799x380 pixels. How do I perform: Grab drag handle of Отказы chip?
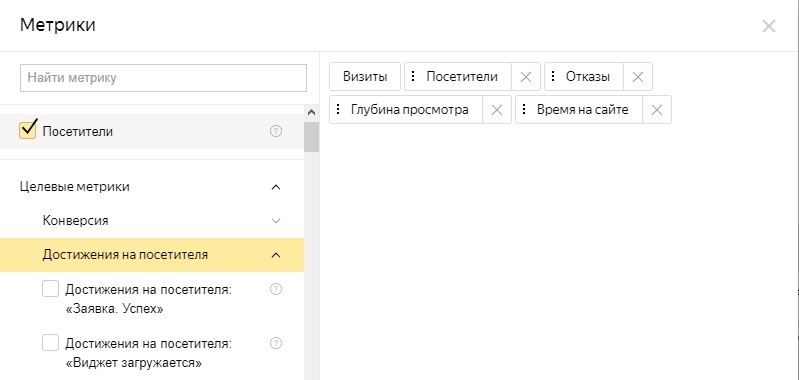(553, 77)
